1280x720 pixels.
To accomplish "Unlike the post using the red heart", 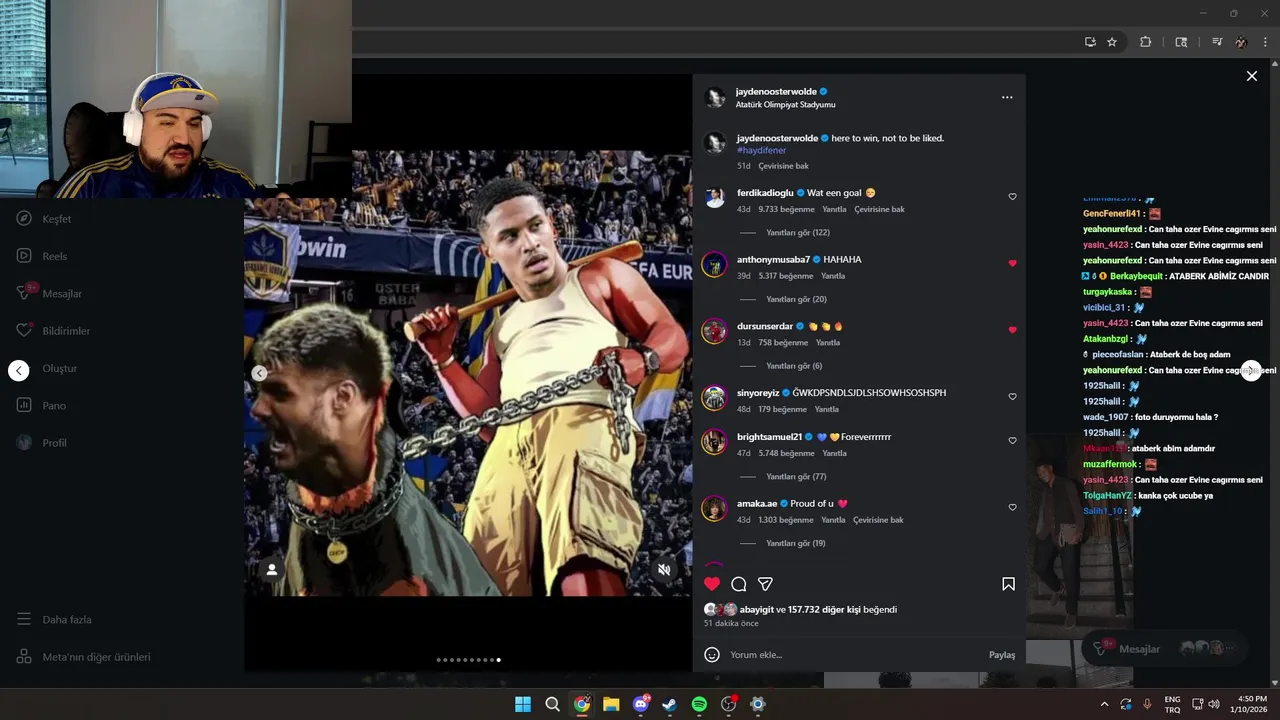I will click(712, 584).
